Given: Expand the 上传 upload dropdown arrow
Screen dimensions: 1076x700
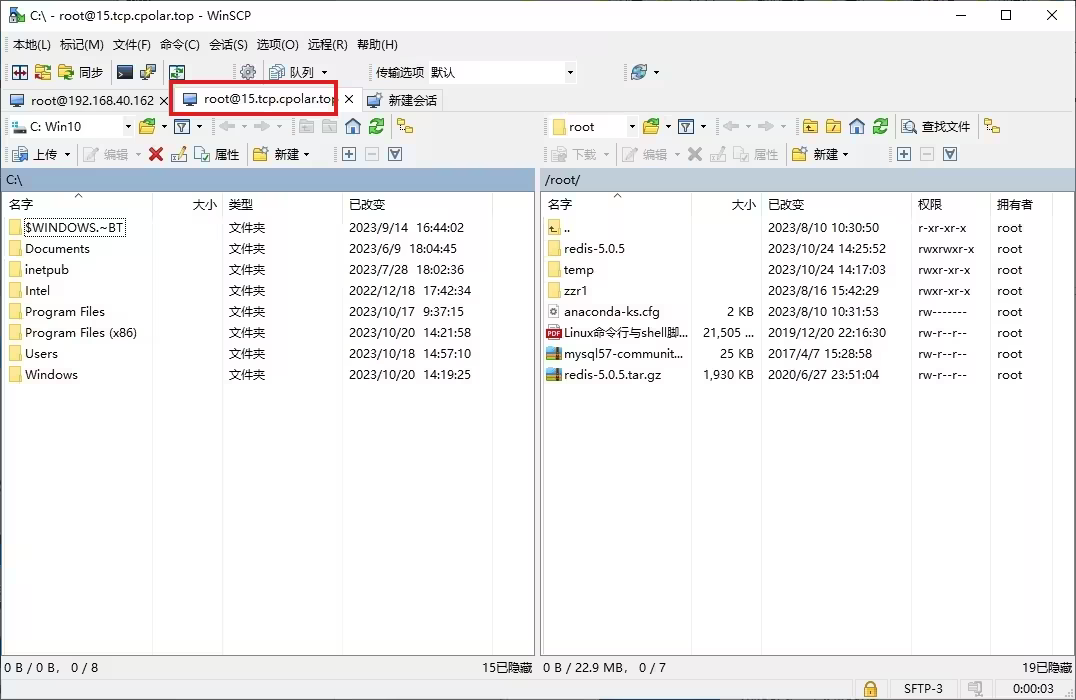Looking at the screenshot, I should pyautogui.click(x=67, y=154).
